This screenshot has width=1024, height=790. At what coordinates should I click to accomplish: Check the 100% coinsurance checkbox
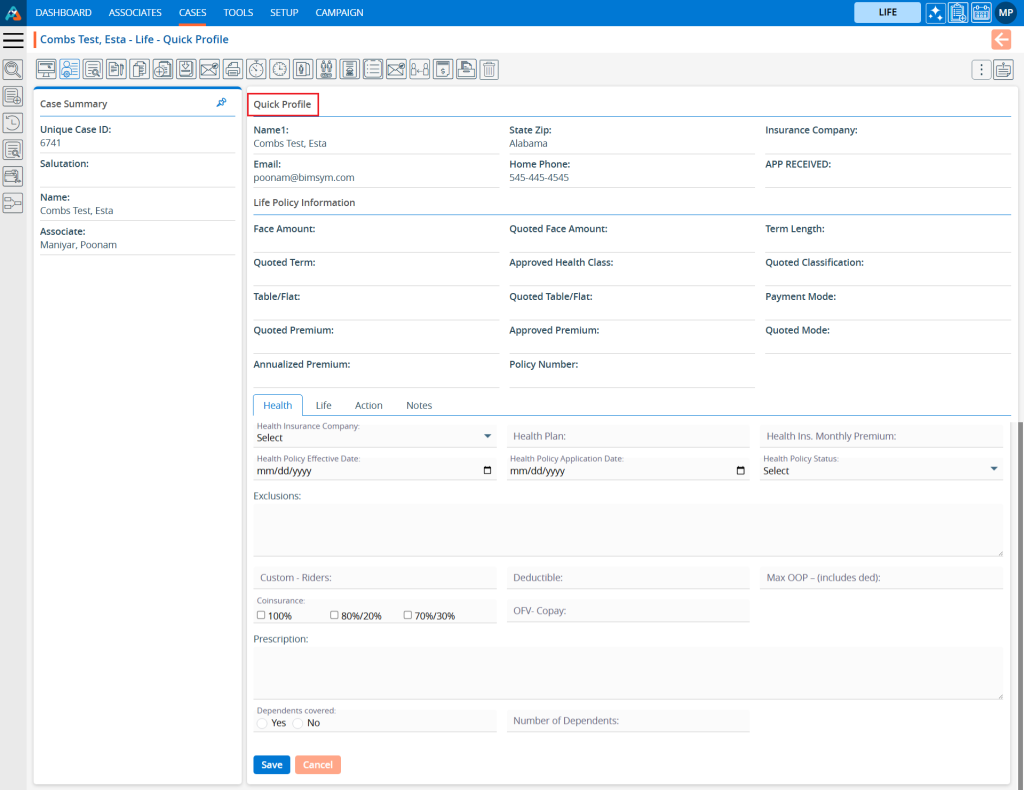[x=262, y=615]
